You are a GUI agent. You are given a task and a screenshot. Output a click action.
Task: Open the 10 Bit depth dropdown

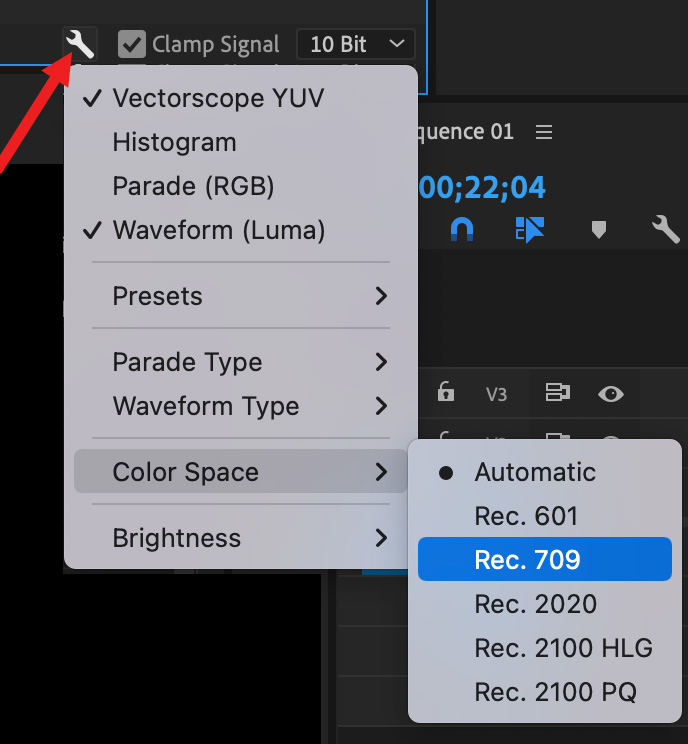pos(355,44)
